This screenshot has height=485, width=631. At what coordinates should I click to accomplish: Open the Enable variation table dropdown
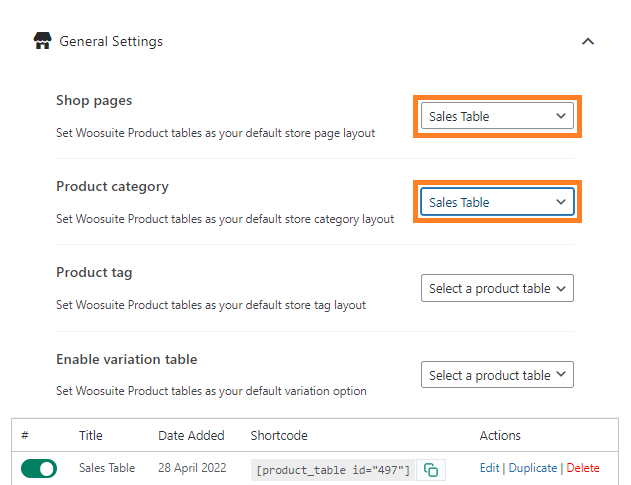[497, 375]
